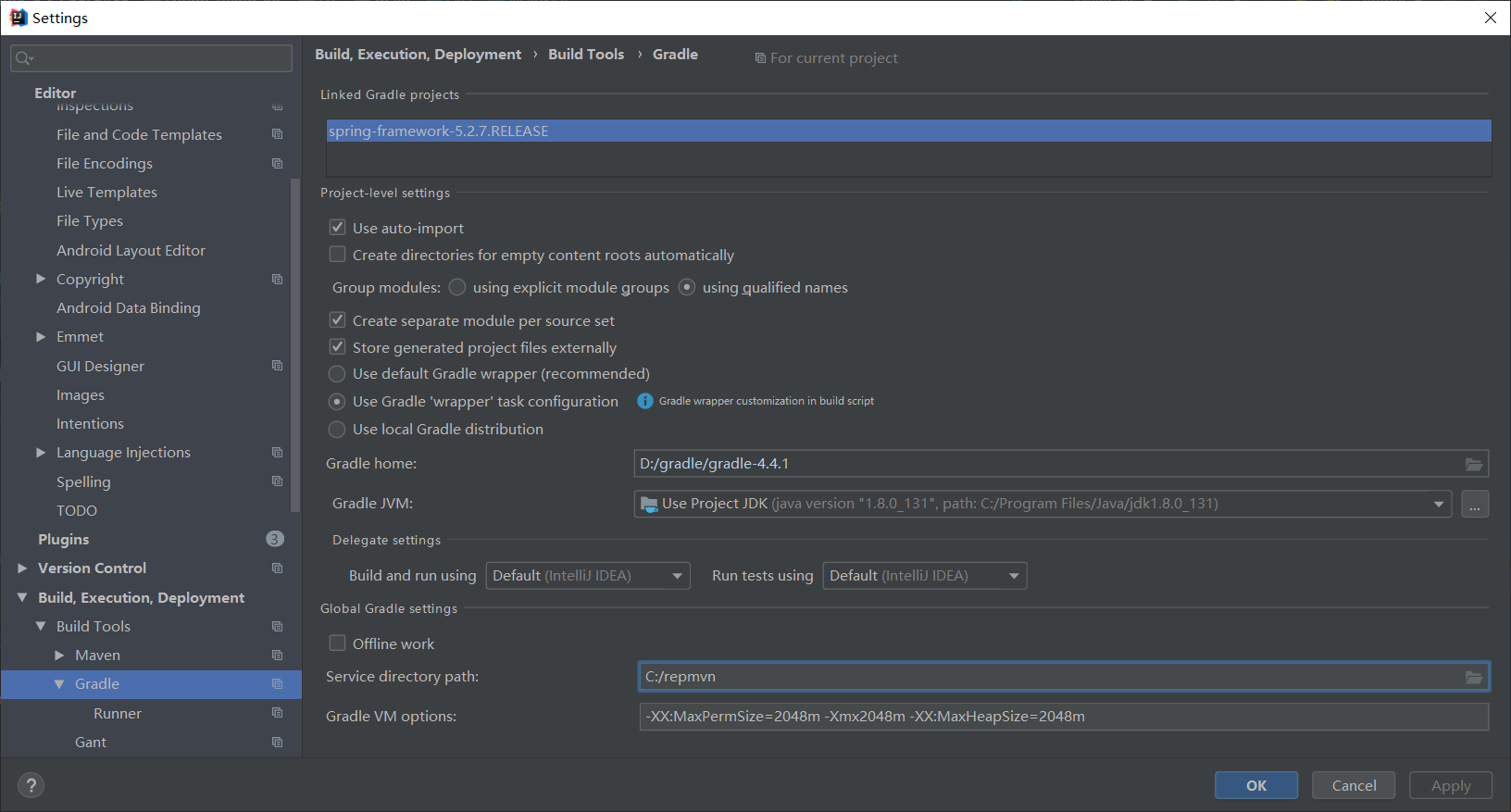Click browse folder icon for Gradle home
Image resolution: width=1511 pixels, height=812 pixels.
[1474, 464]
